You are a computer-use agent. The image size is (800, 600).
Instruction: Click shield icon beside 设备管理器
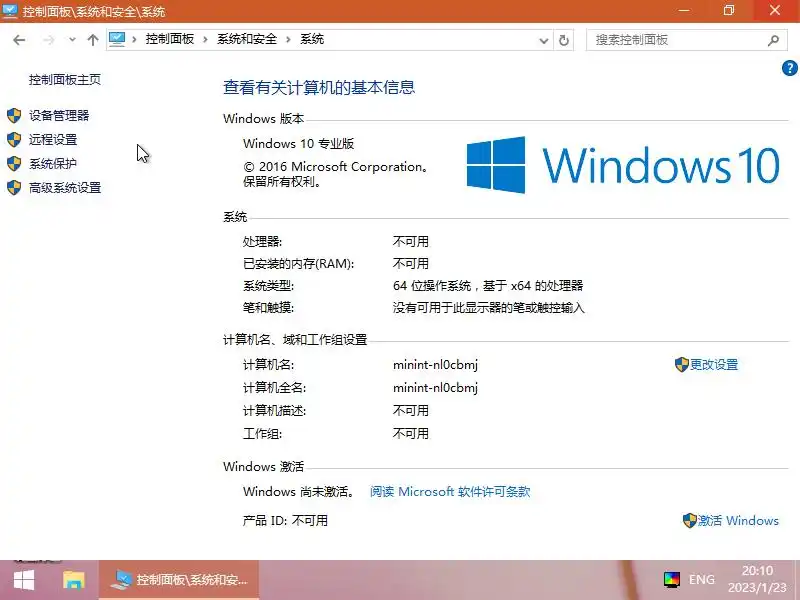[14, 115]
